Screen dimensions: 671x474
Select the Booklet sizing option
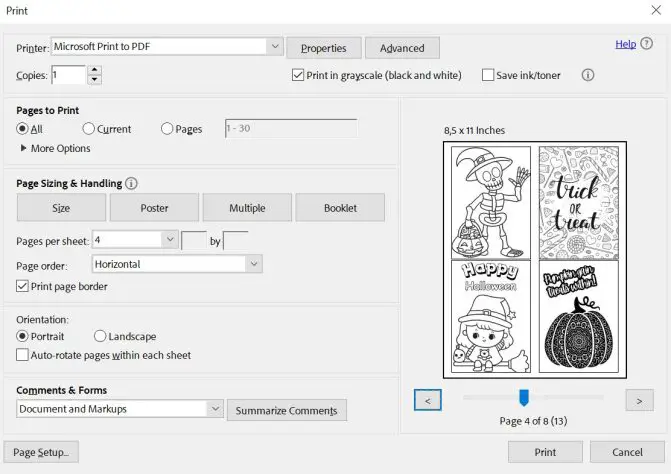[x=340, y=208]
